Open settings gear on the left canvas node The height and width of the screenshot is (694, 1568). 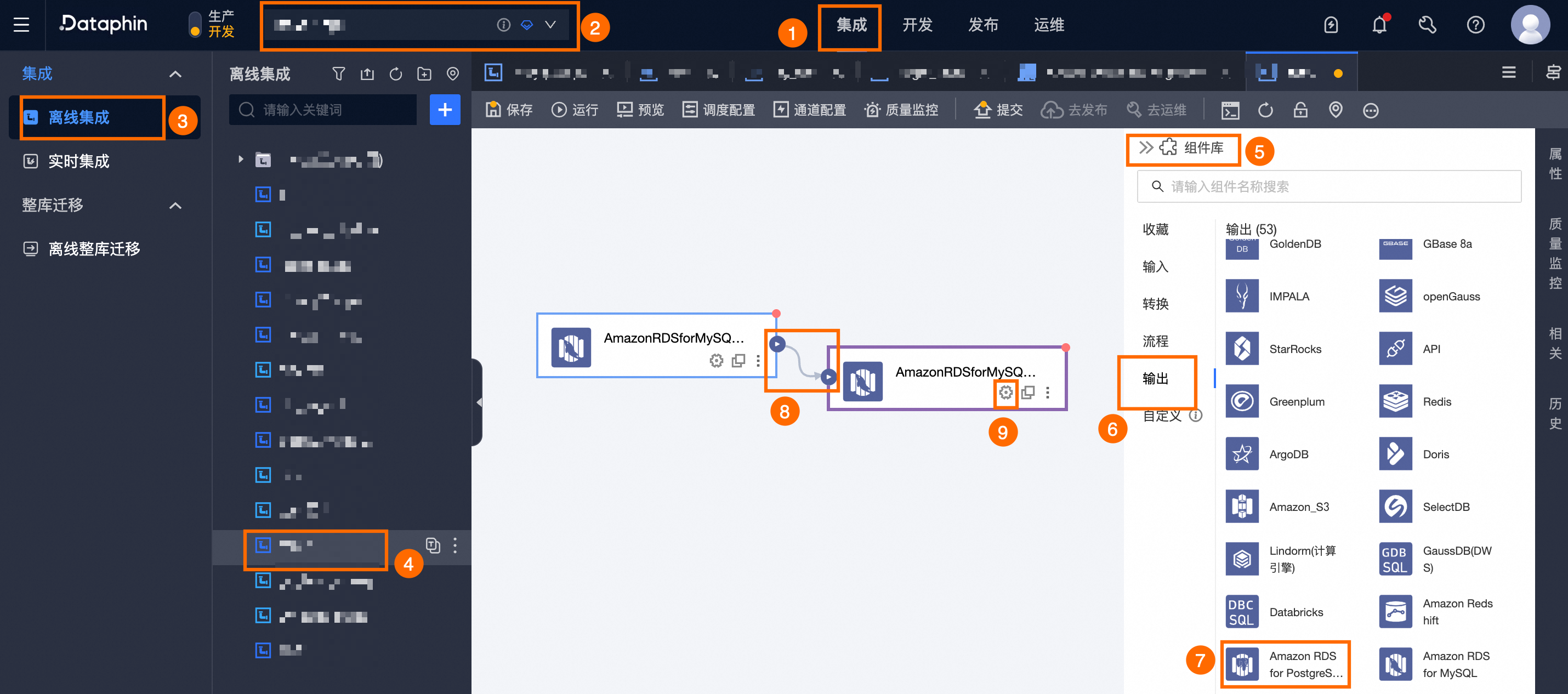[717, 360]
